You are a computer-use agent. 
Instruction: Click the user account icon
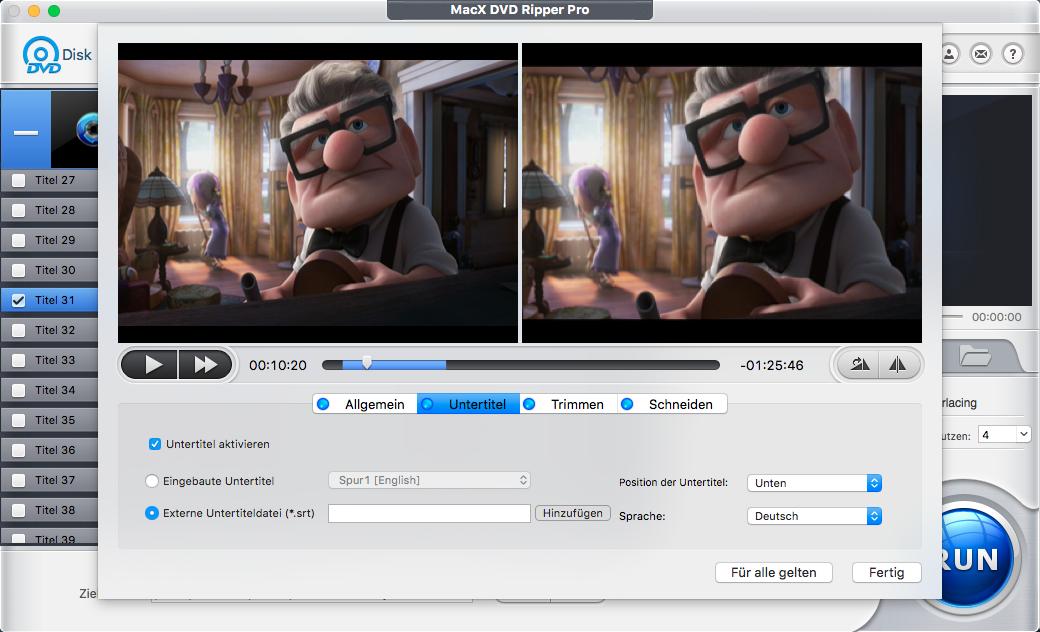[x=950, y=54]
